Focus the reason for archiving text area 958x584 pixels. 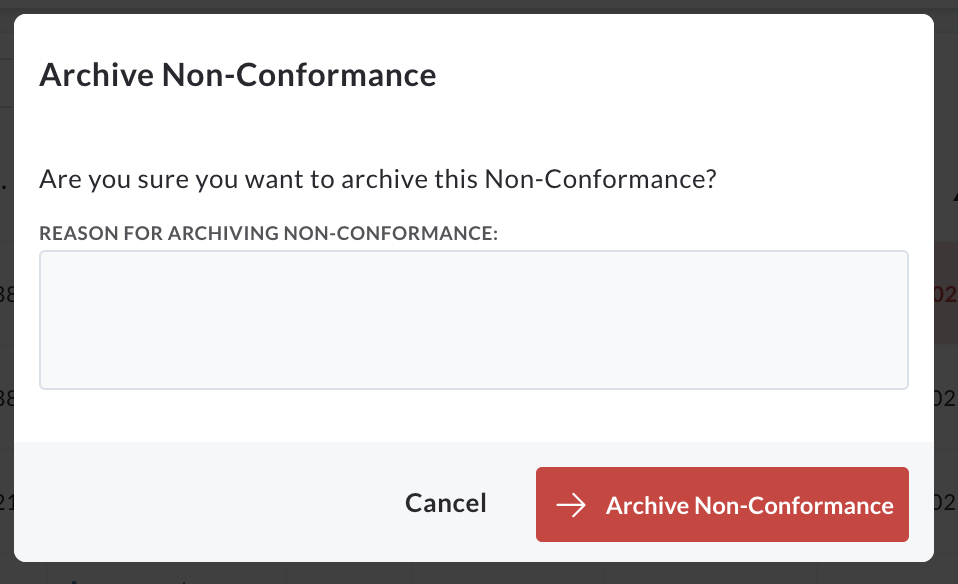click(474, 319)
